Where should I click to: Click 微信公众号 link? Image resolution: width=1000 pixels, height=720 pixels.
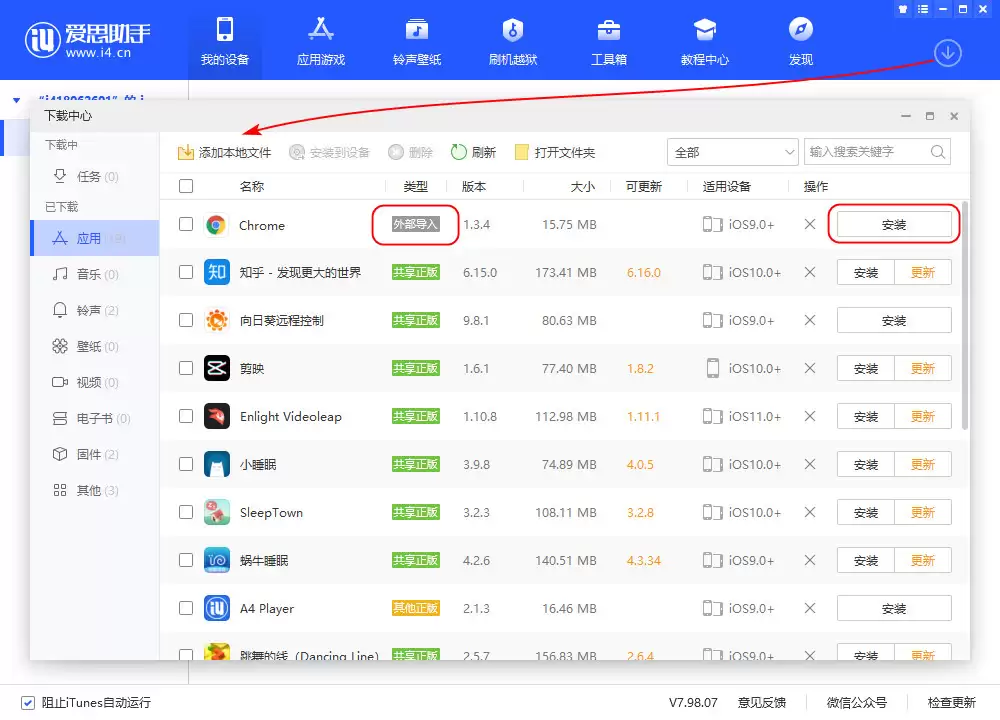[857, 703]
